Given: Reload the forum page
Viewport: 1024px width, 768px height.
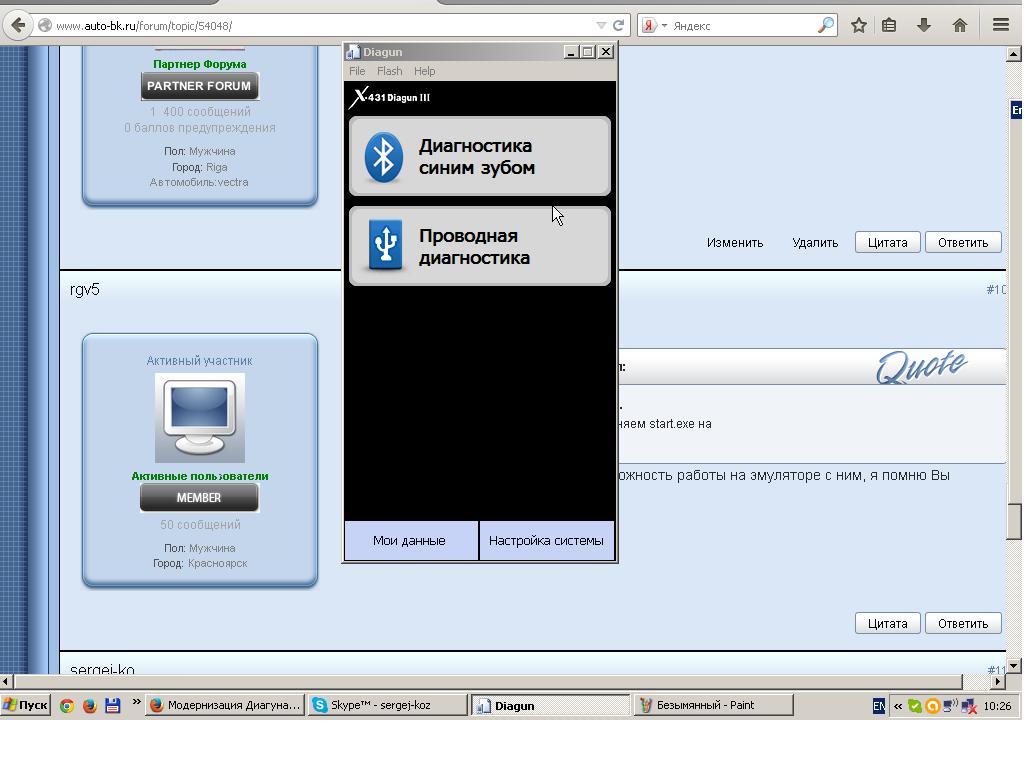Looking at the screenshot, I should tap(618, 25).
